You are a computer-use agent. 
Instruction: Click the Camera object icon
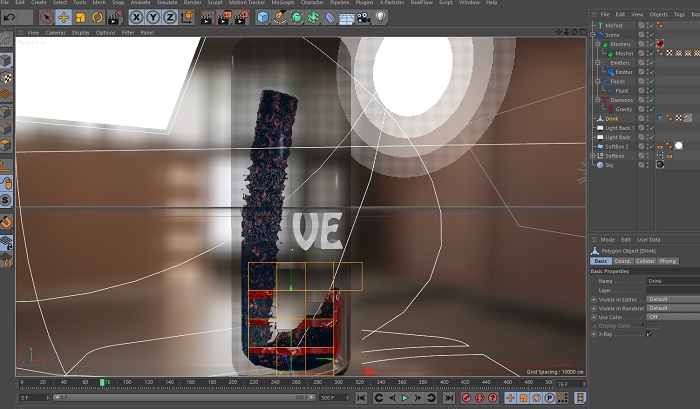point(363,18)
